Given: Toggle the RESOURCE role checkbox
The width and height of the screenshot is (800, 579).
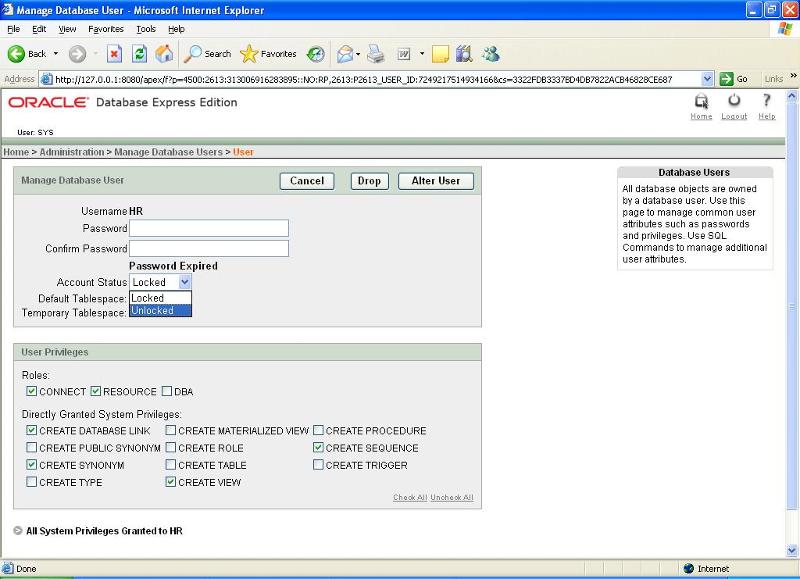Looking at the screenshot, I should pyautogui.click(x=95, y=391).
